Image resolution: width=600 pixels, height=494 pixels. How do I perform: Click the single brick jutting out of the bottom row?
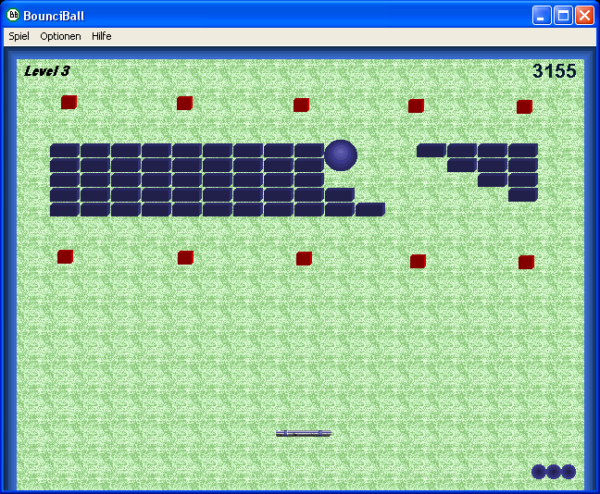(370, 210)
